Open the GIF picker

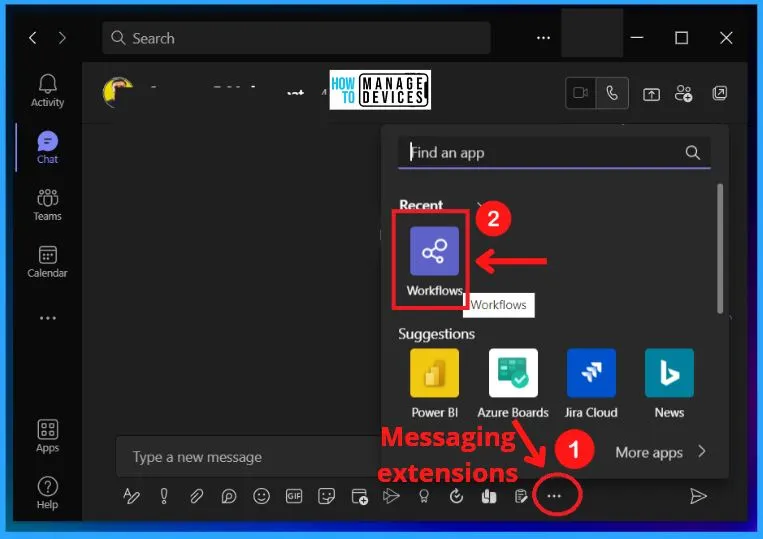click(294, 496)
